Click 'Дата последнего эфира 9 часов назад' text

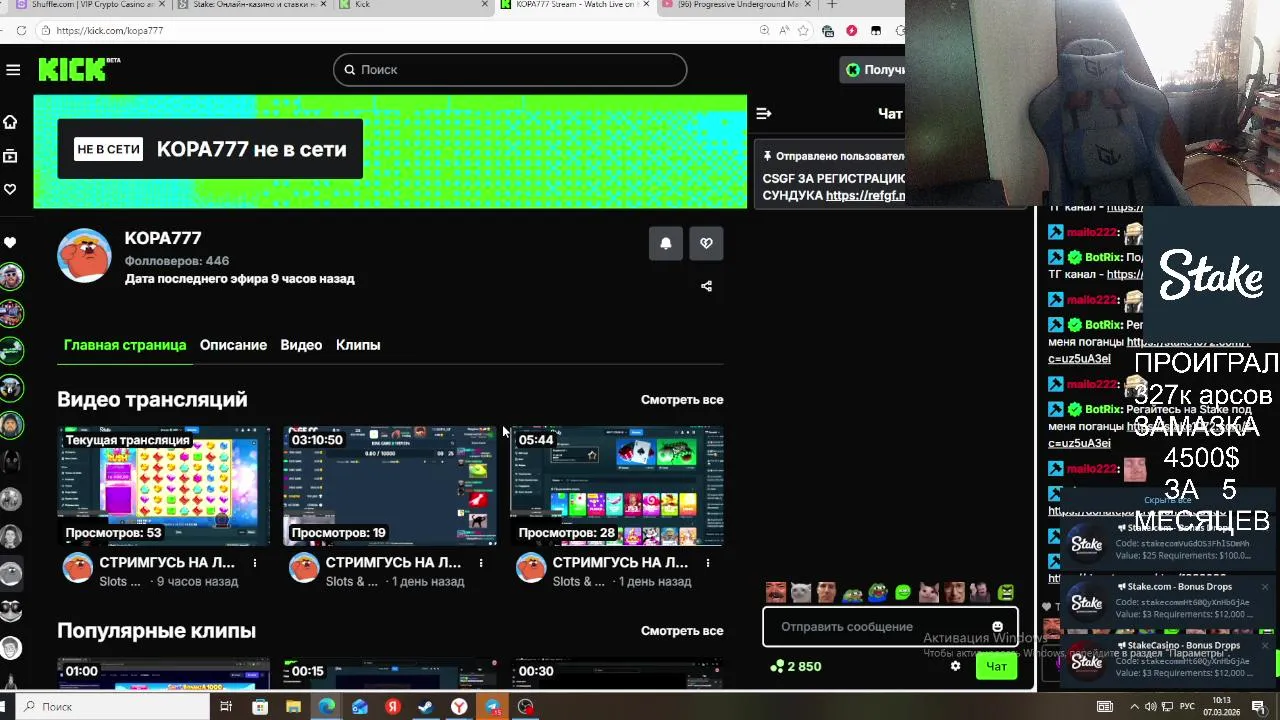click(240, 279)
